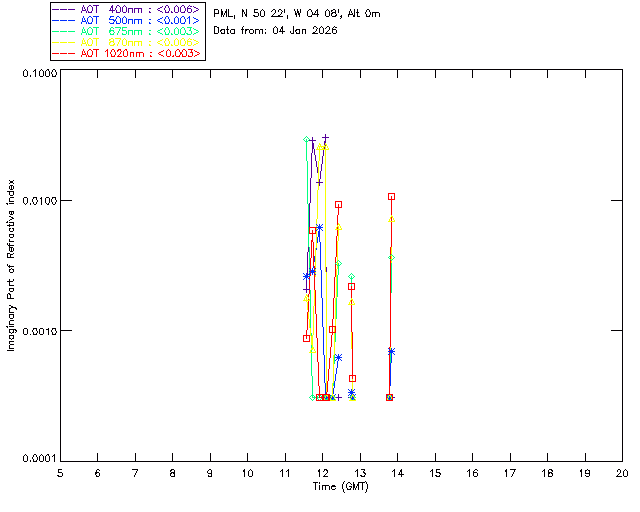Click the PML station location header text
Image resolution: width=640 pixels, height=512 pixels.
[297, 14]
